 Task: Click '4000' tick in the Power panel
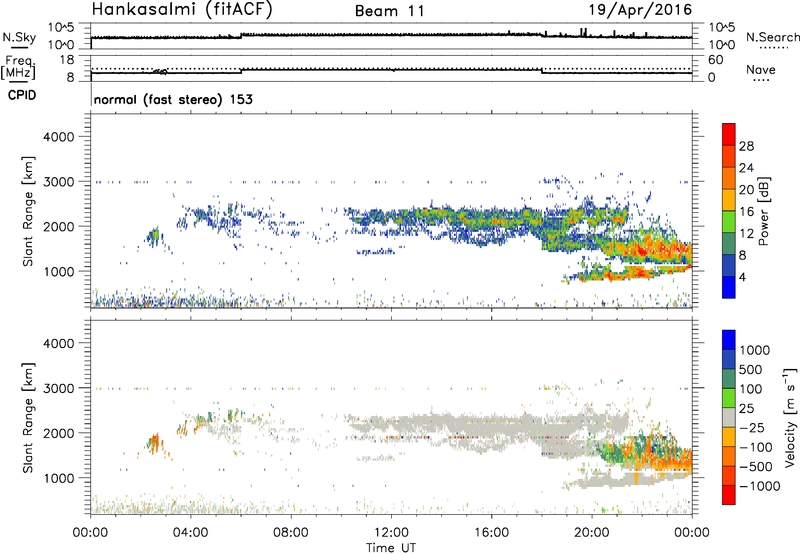point(59,137)
